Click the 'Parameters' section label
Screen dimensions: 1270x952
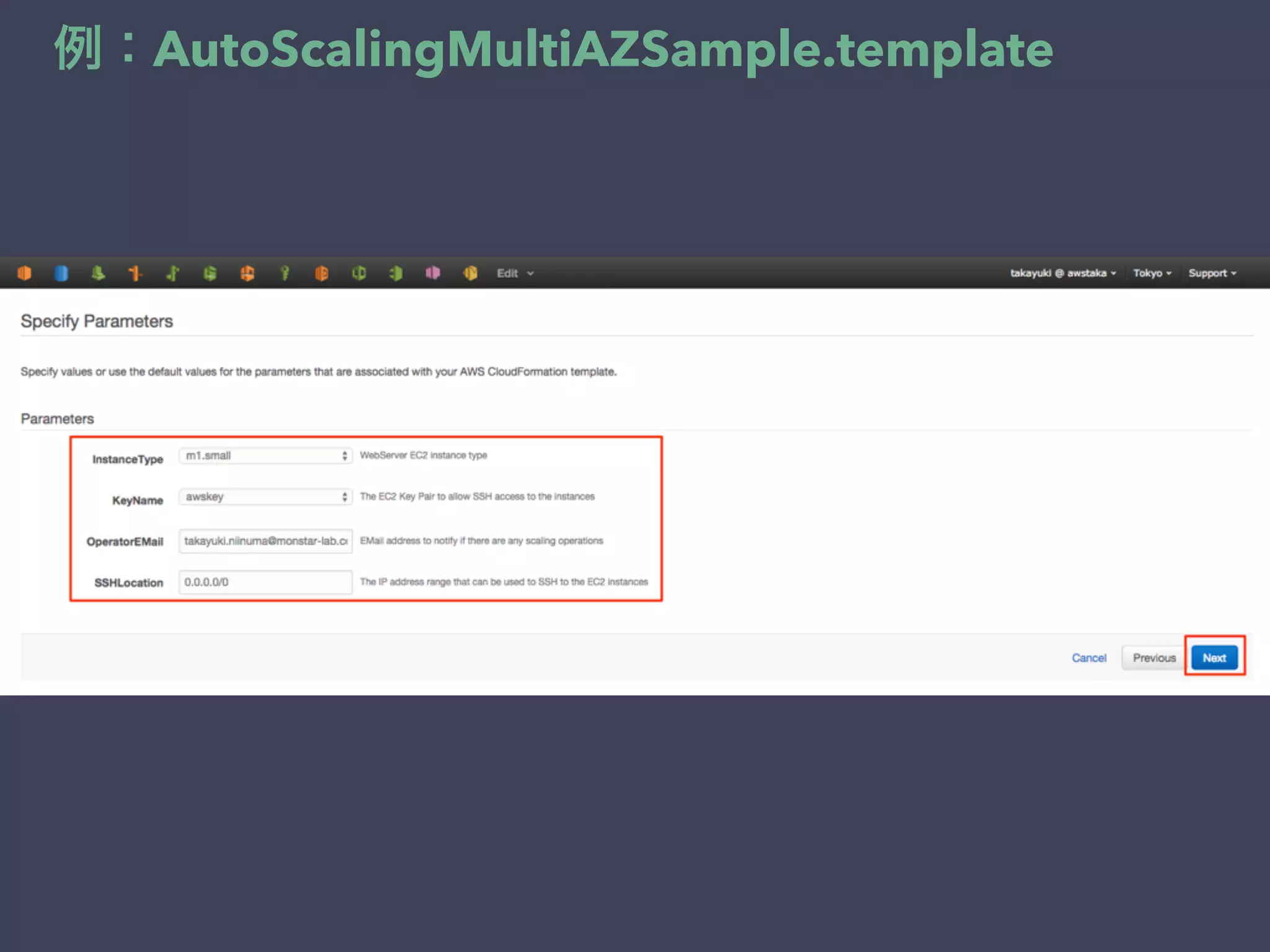[57, 419]
